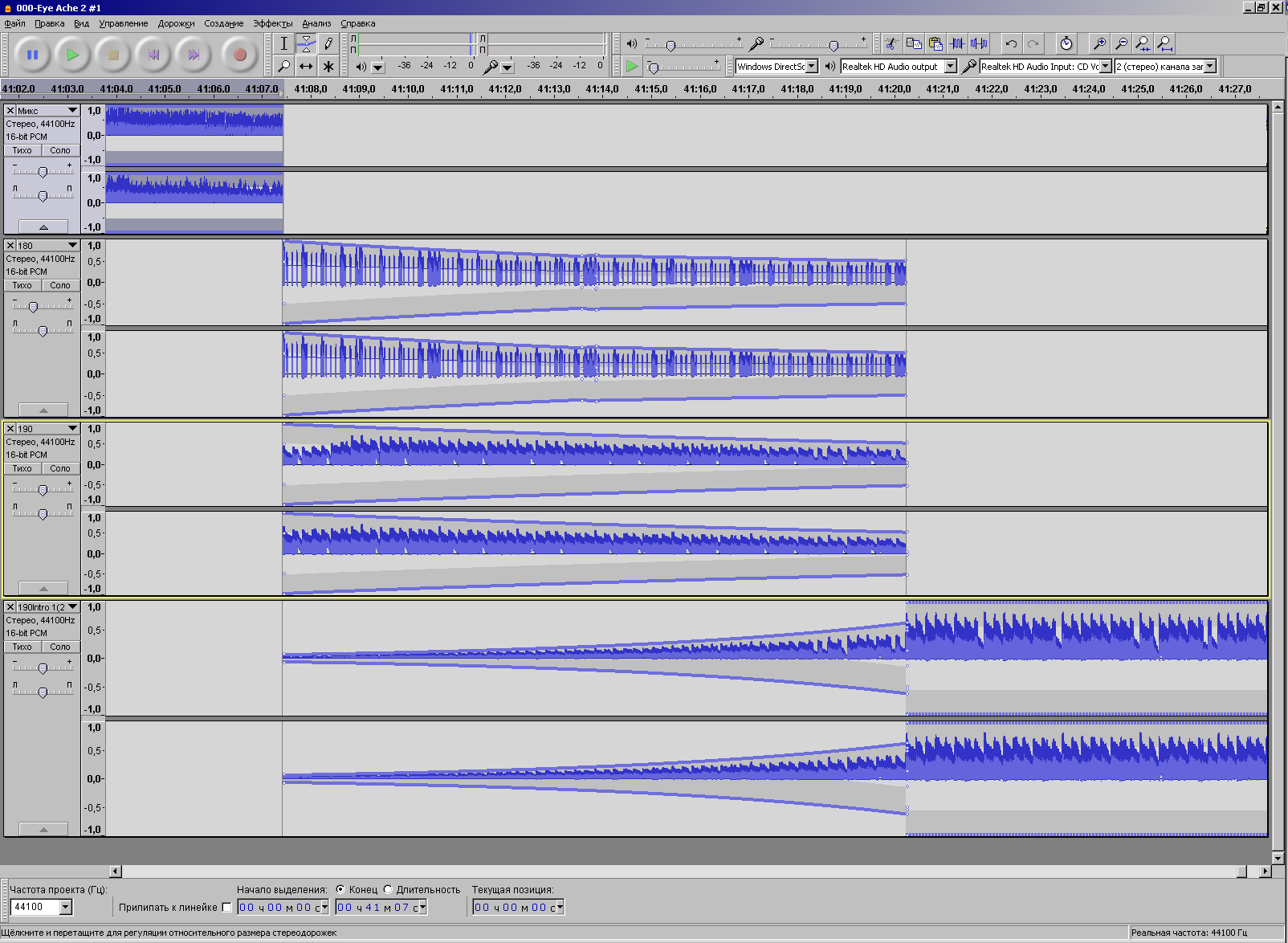This screenshot has width=1288, height=943.
Task: Fit whole project in window
Action: [x=1164, y=43]
